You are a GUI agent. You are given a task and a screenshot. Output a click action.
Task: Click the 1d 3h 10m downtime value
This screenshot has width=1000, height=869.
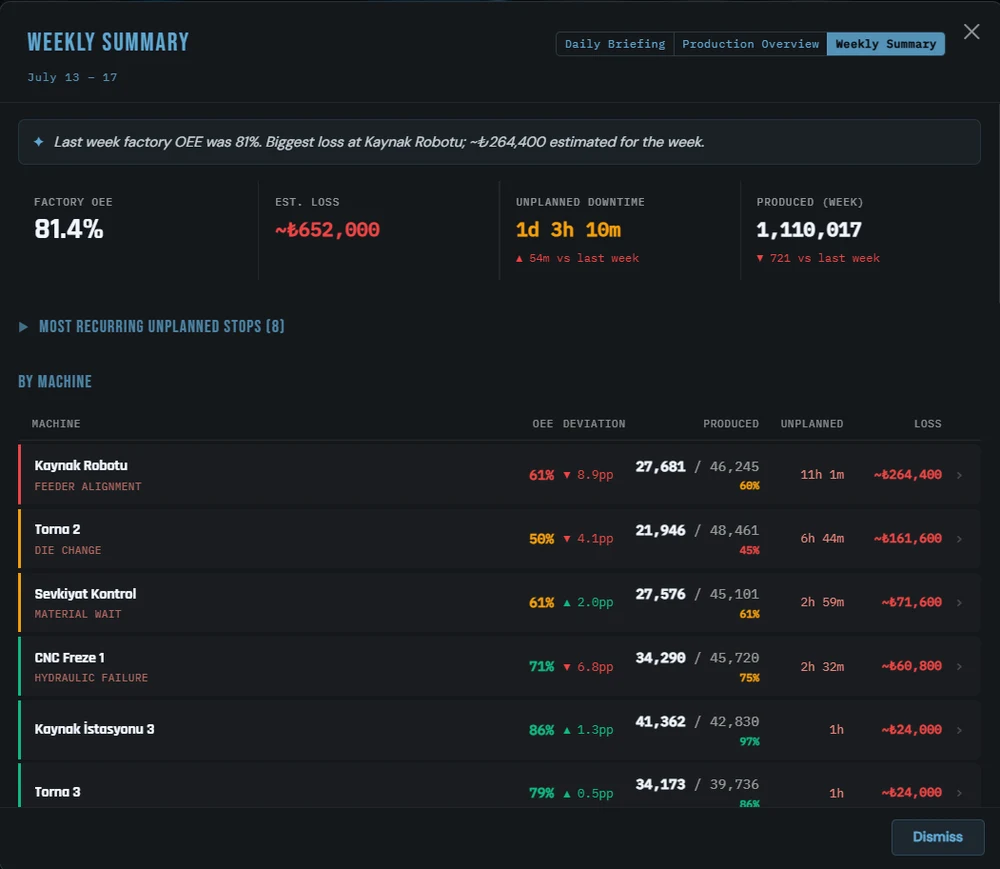(x=568, y=230)
